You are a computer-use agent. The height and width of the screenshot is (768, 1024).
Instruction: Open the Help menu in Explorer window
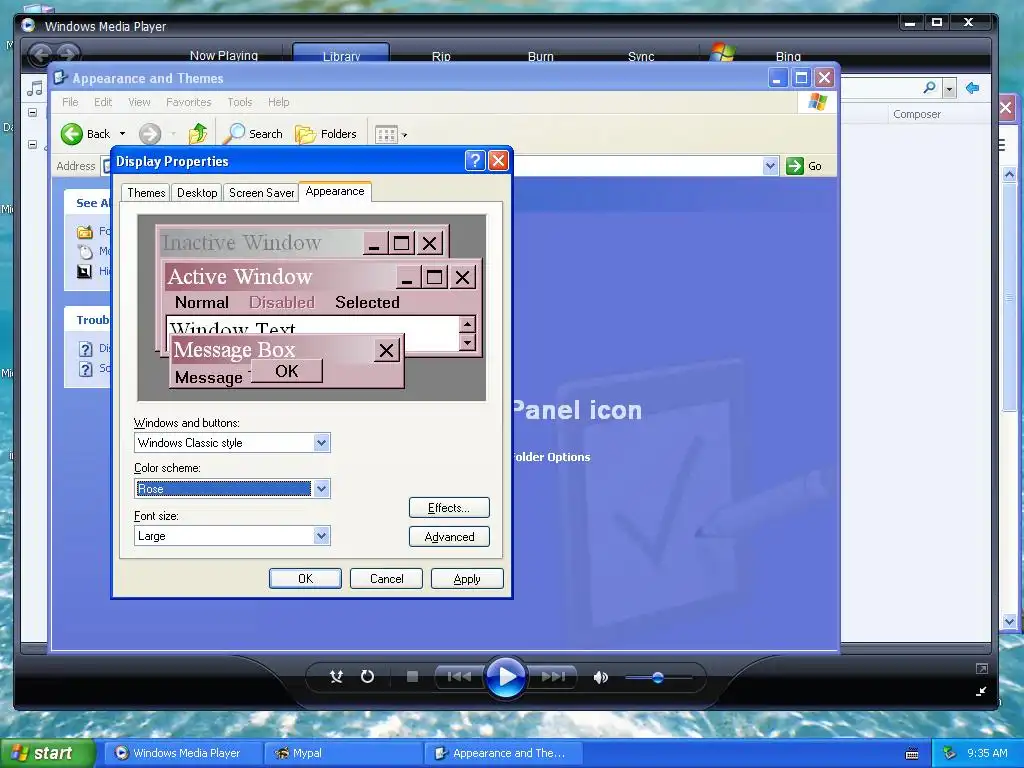tap(278, 102)
